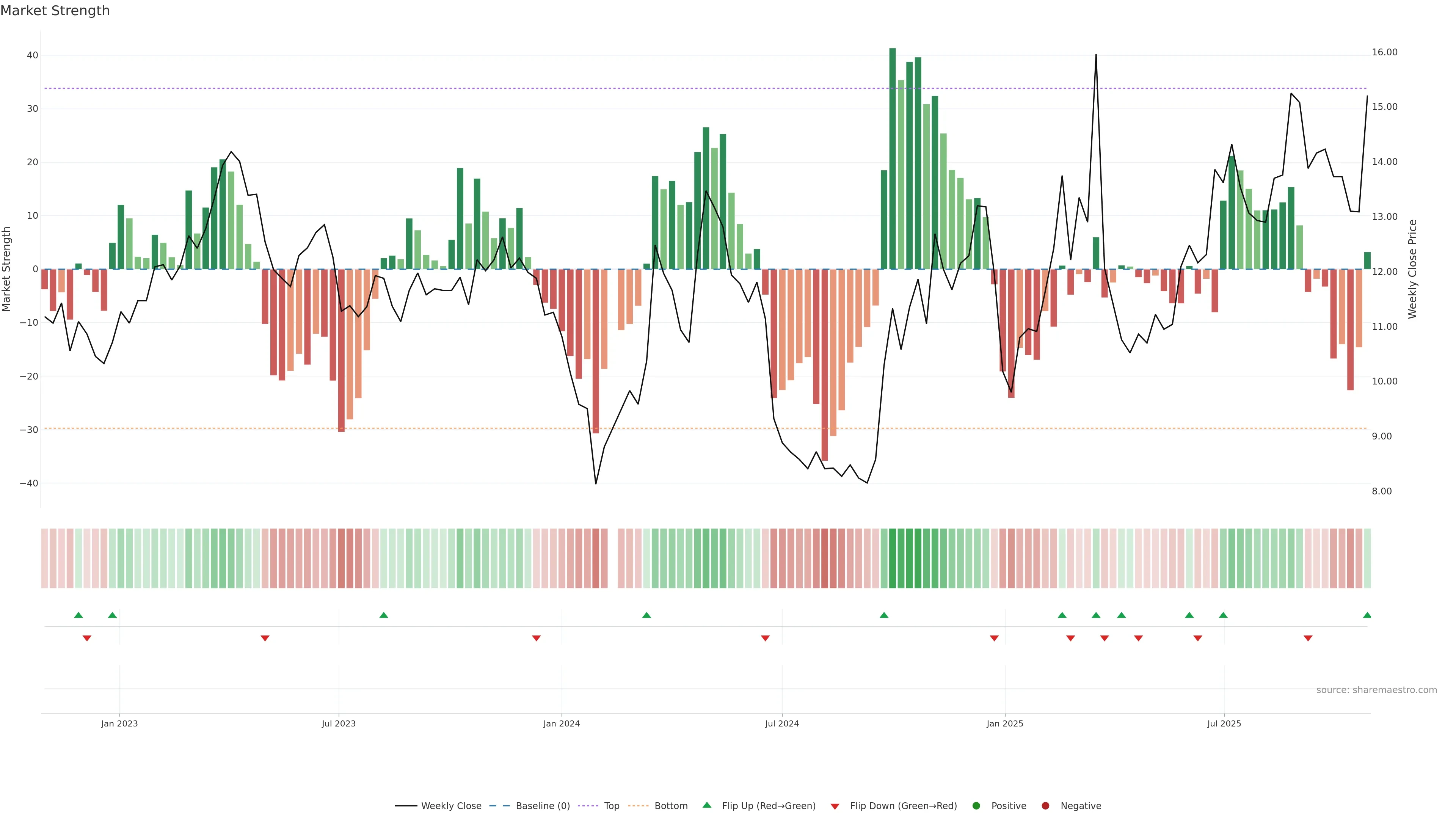The width and height of the screenshot is (1456, 819).
Task: Click the tallest green bar above 40
Action: click(893, 158)
